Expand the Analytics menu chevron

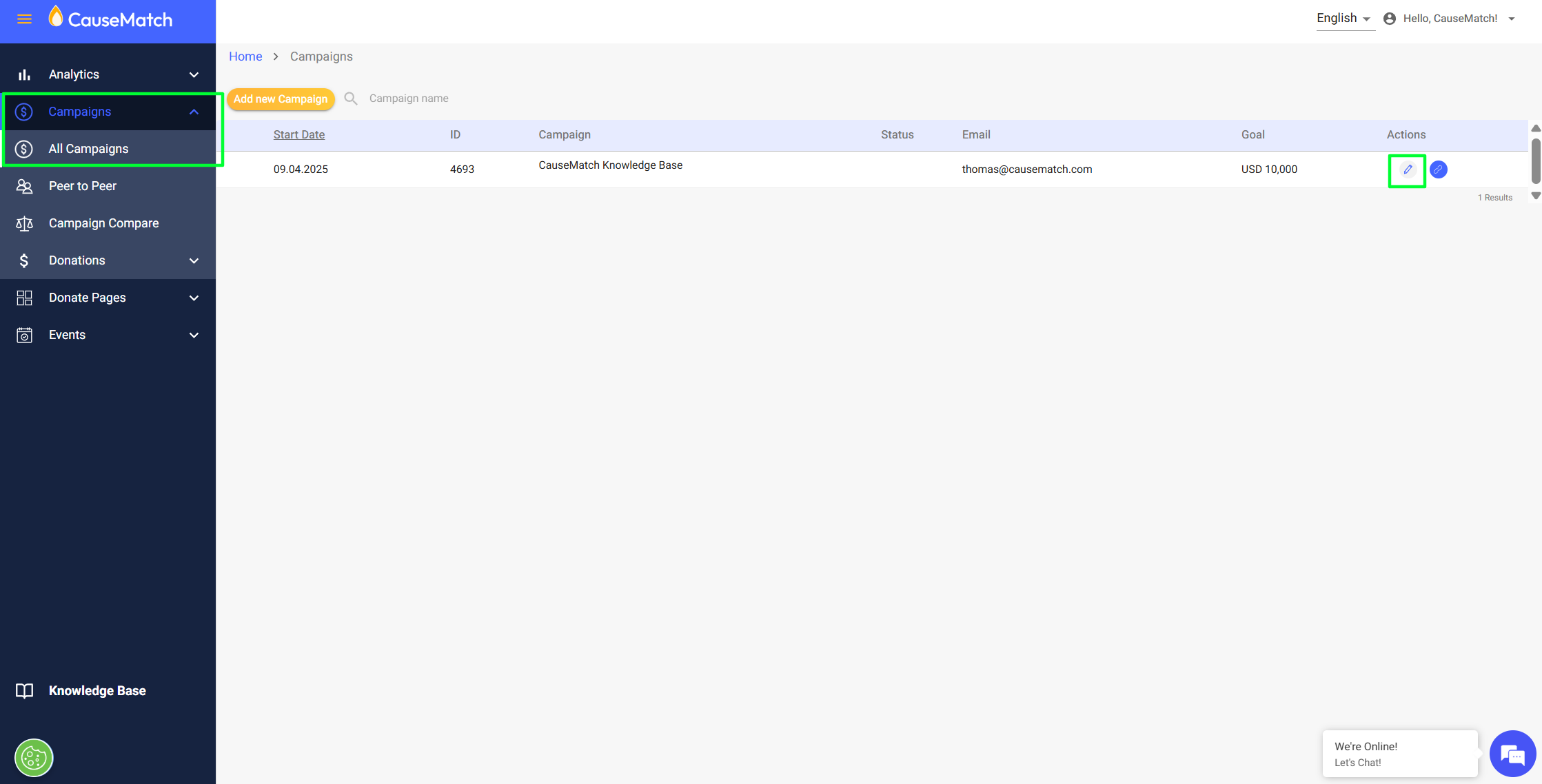pos(194,74)
